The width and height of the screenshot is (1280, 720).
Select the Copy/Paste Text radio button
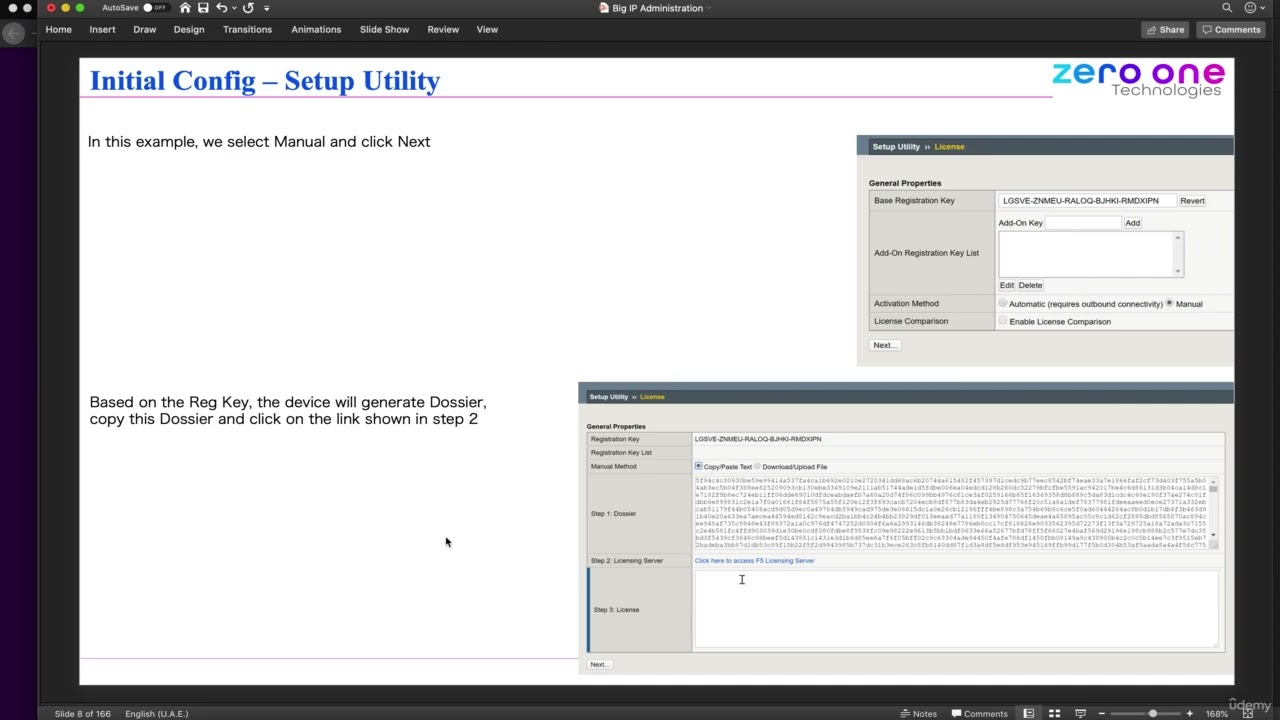pos(699,466)
